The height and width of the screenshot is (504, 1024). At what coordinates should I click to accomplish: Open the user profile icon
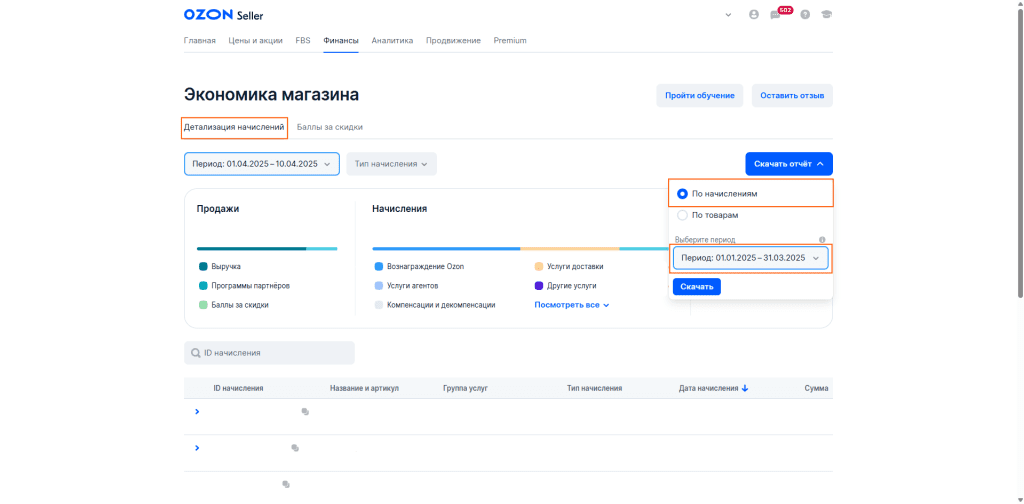click(x=753, y=15)
